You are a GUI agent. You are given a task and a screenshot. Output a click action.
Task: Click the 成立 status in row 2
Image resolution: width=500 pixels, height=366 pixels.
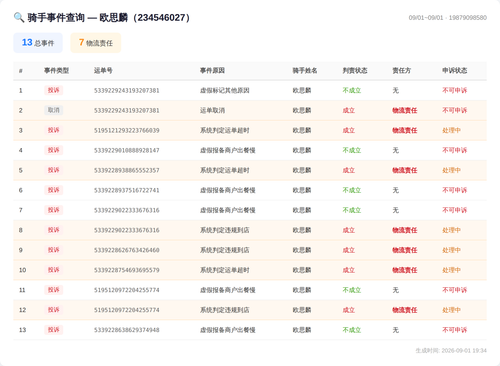[349, 110]
